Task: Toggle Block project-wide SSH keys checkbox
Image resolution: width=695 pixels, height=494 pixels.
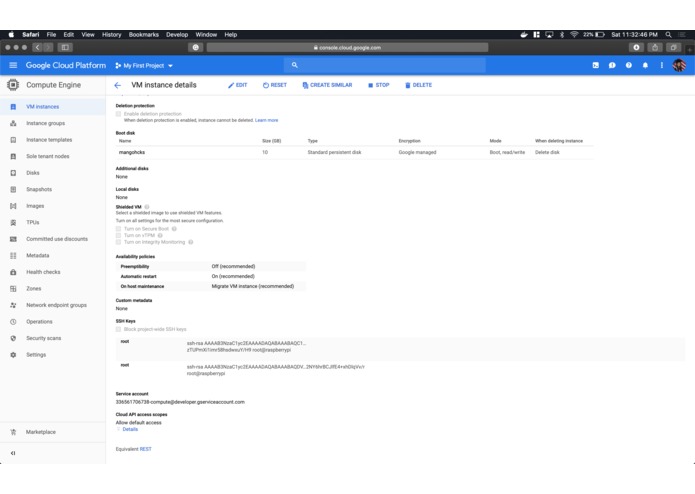Action: click(x=118, y=329)
